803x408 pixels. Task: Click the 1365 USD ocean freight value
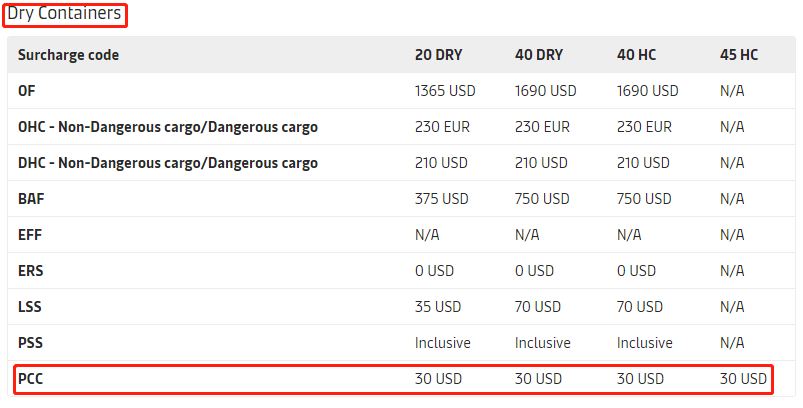tap(445, 91)
